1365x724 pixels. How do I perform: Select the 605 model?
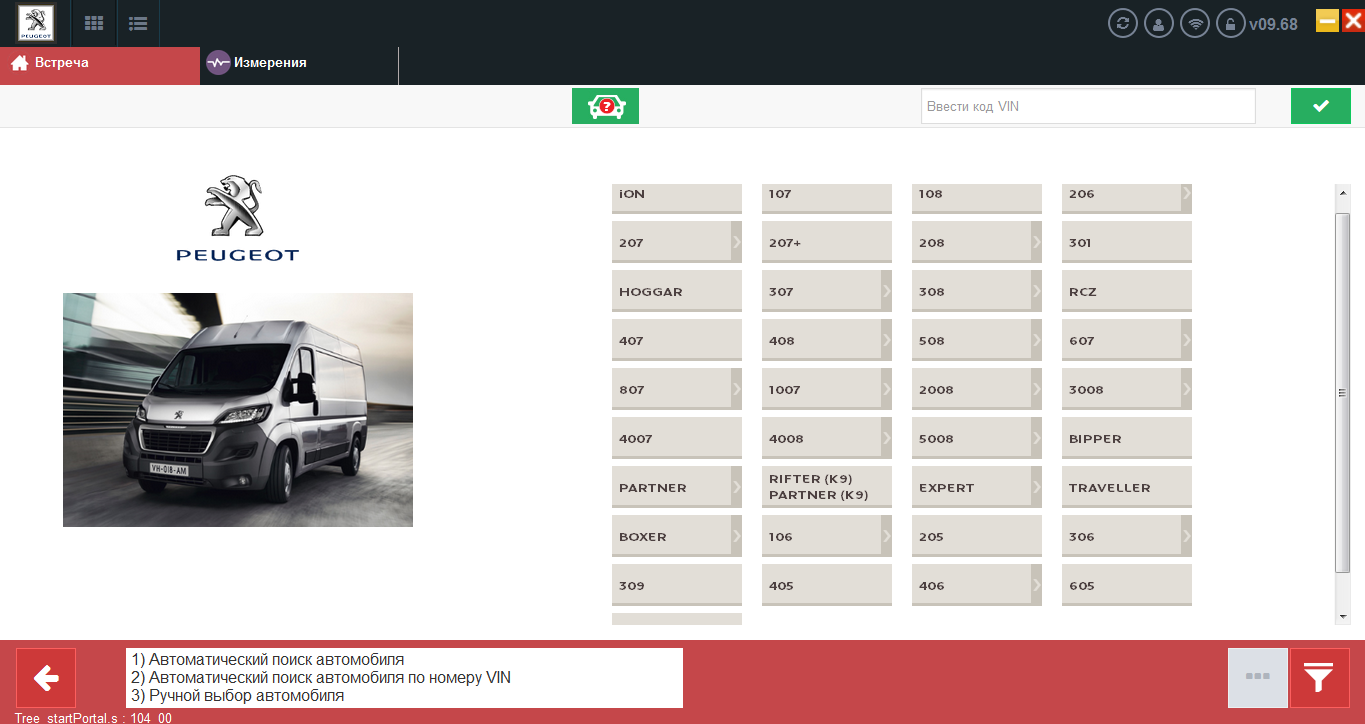[1127, 585]
